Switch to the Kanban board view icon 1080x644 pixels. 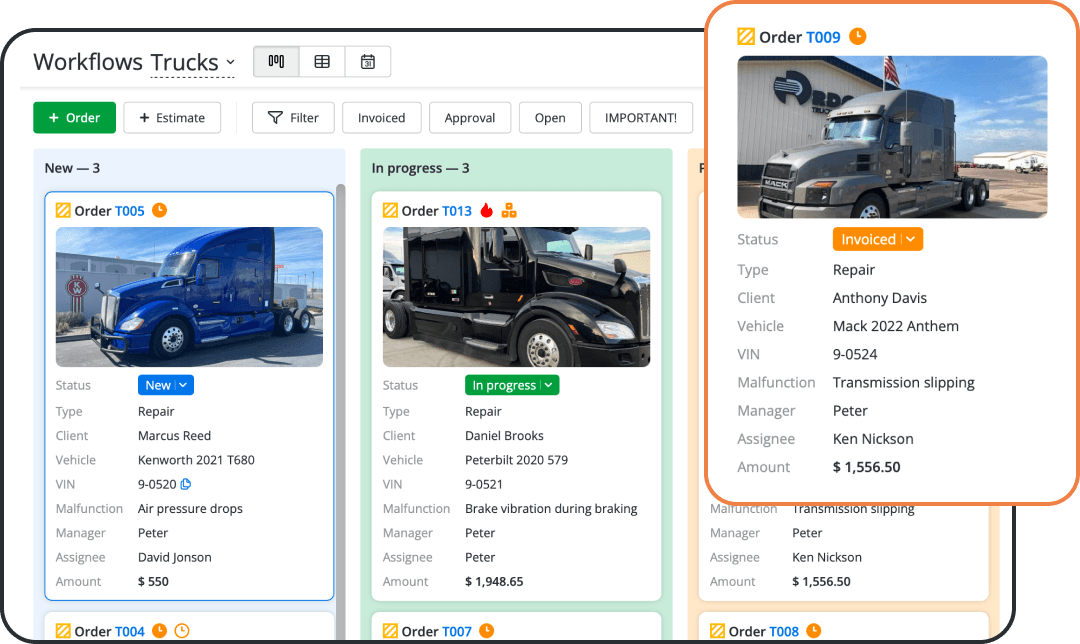coord(276,62)
